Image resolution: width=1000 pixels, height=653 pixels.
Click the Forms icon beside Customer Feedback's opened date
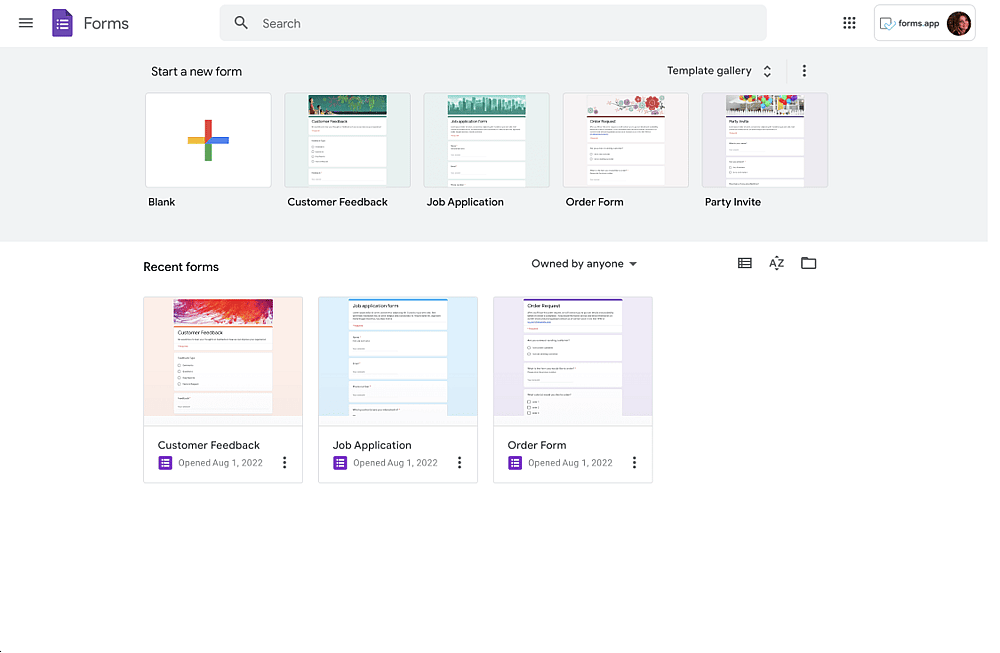[165, 463]
